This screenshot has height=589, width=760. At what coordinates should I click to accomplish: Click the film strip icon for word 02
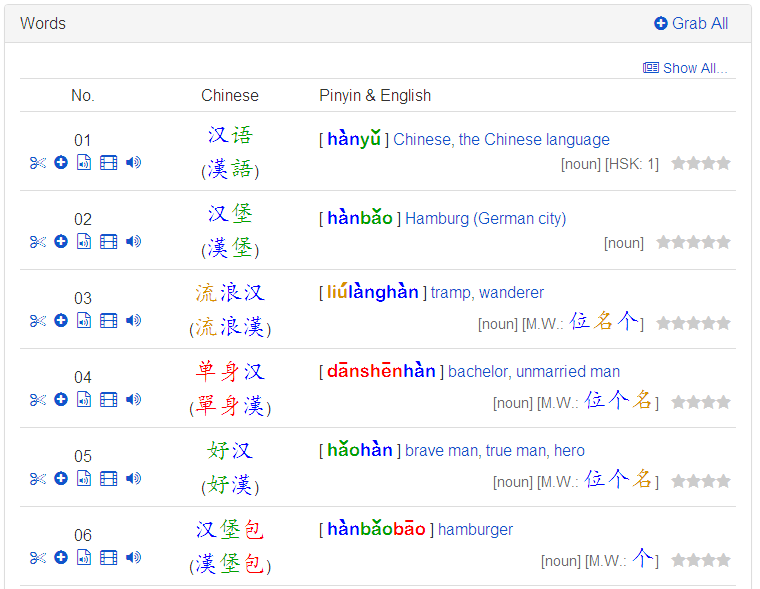tap(108, 242)
